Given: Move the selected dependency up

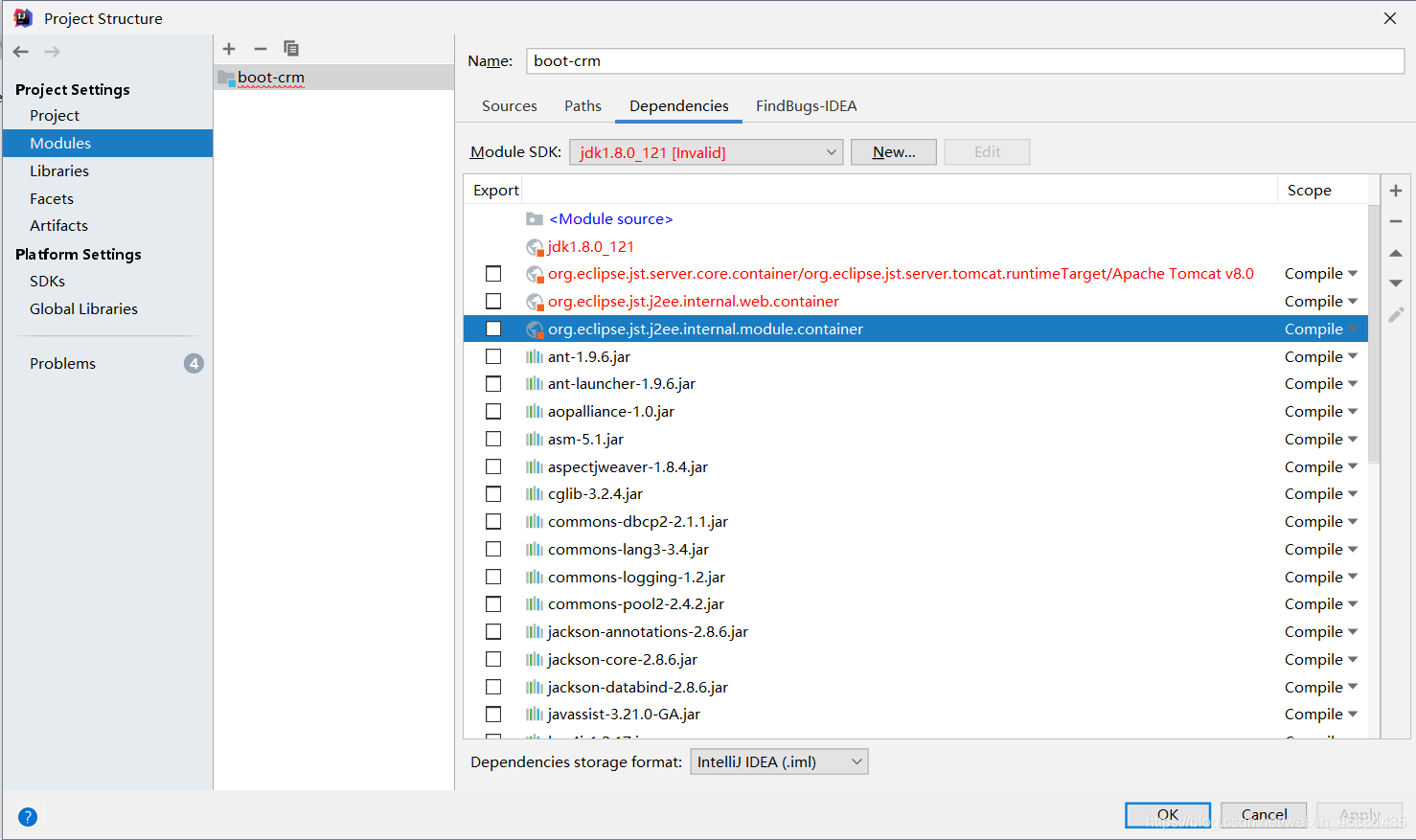Looking at the screenshot, I should point(1396,253).
